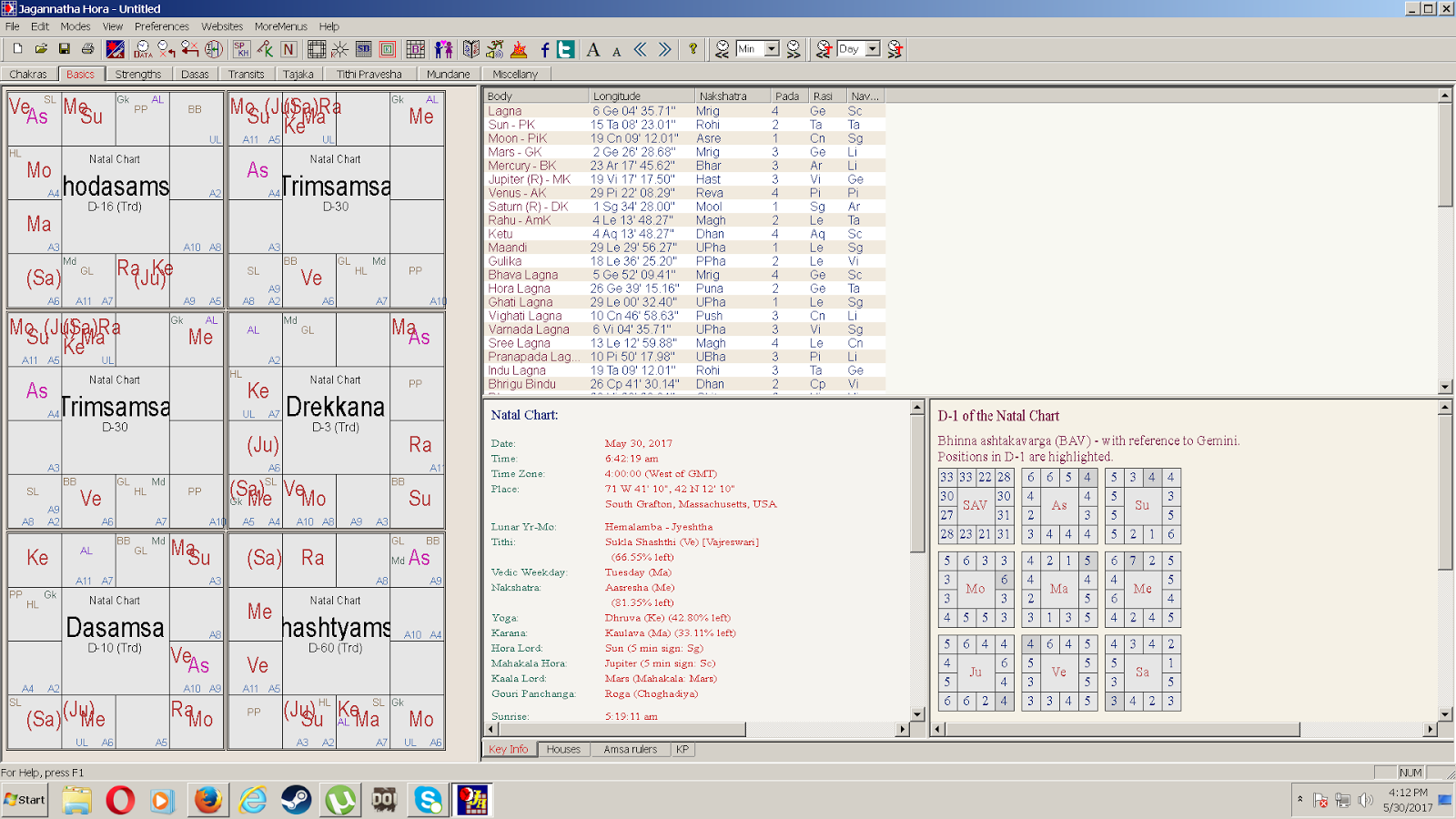This screenshot has width=1456, height=819.
Task: Open help with yellow question mark
Action: click(x=693, y=49)
